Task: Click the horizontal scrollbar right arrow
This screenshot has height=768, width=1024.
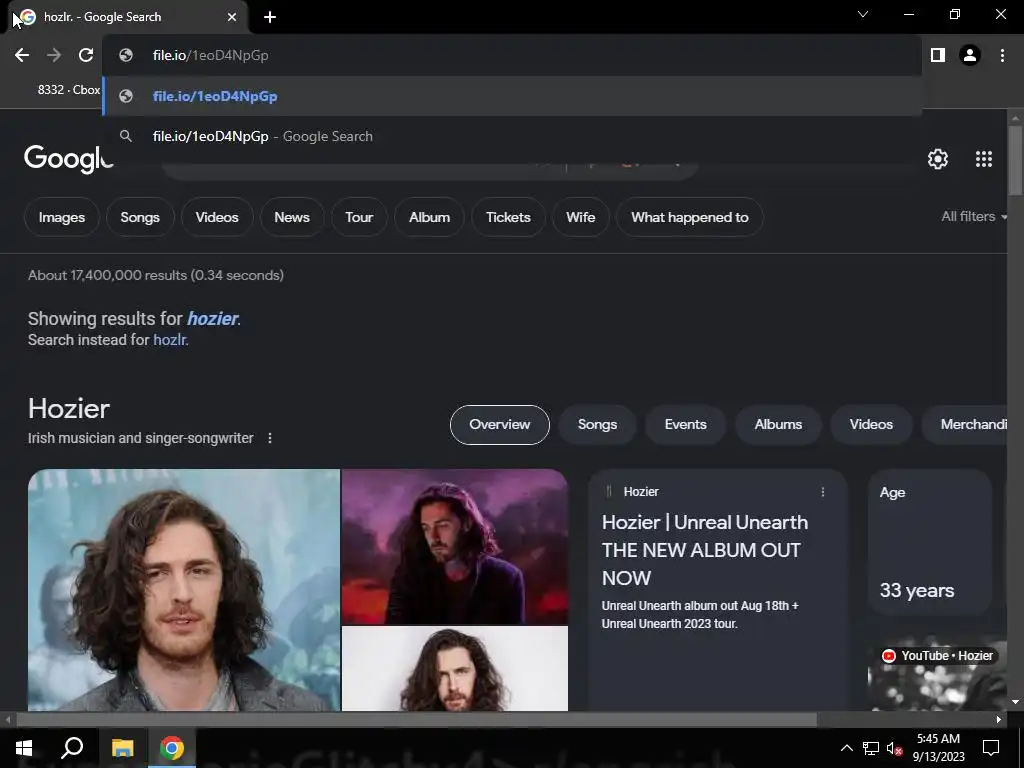Action: (999, 720)
